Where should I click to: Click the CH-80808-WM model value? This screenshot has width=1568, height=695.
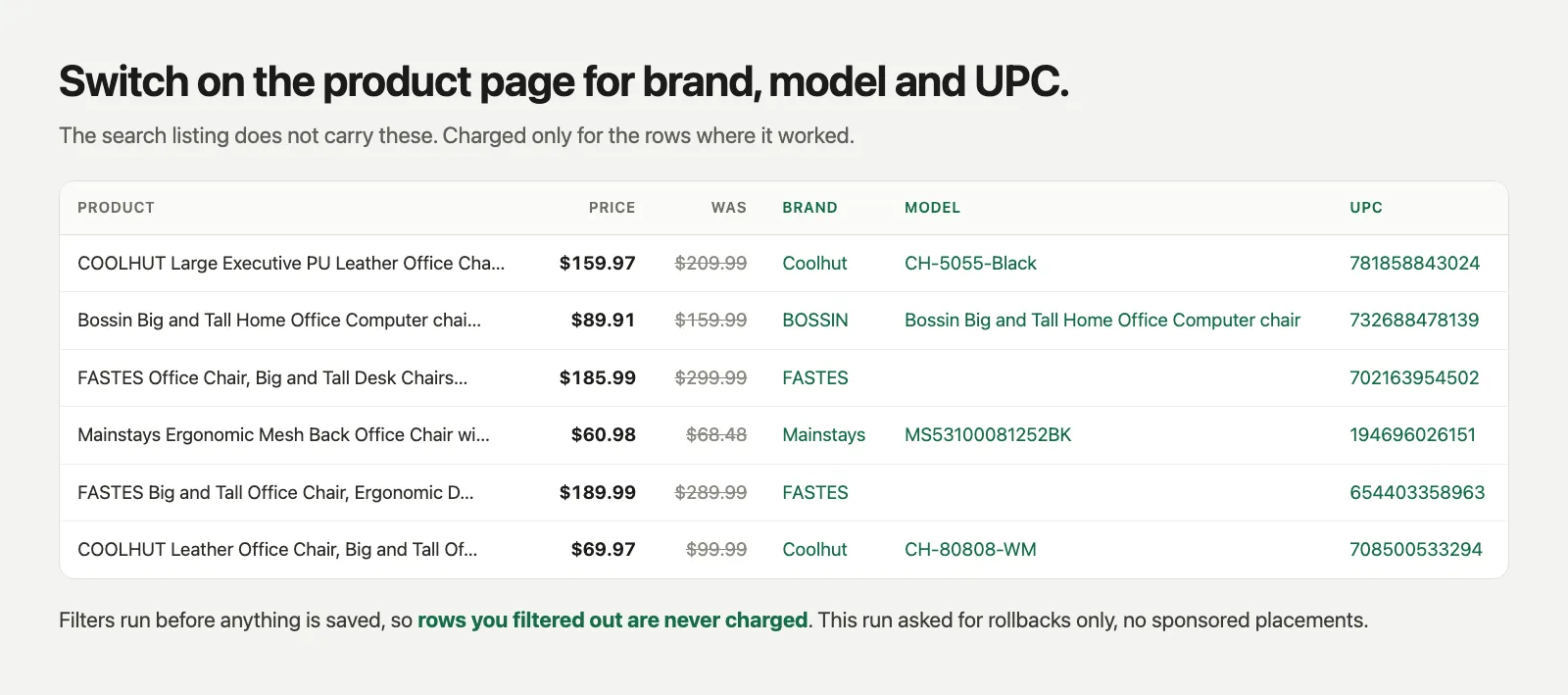click(970, 549)
